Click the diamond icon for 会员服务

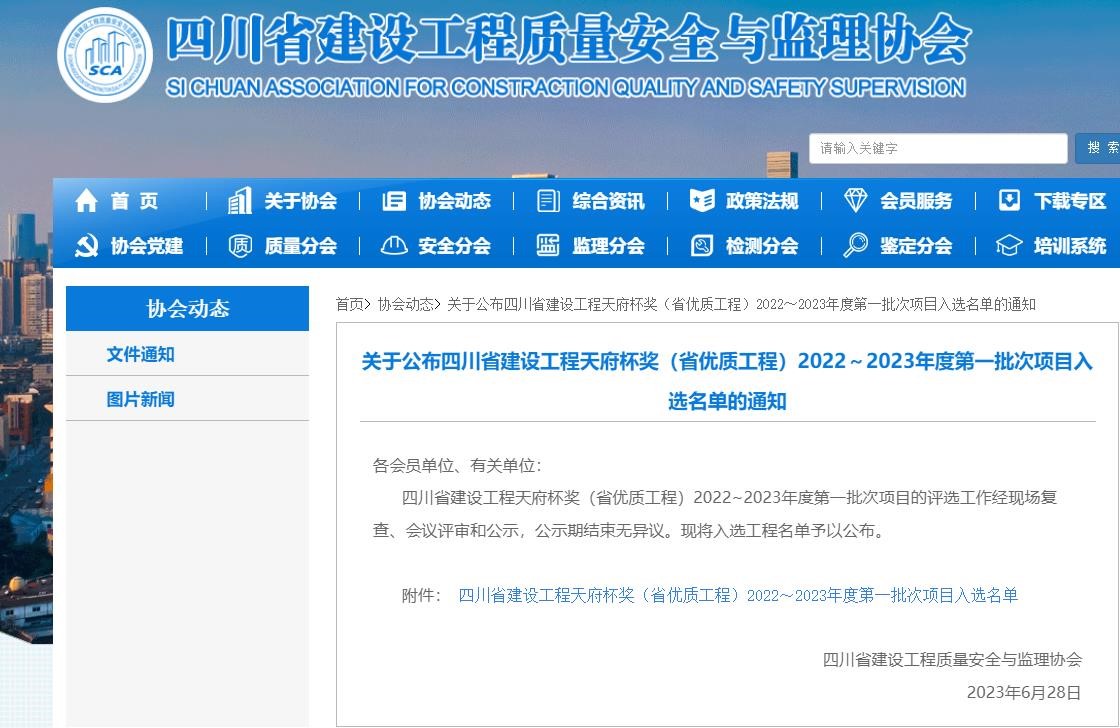tap(856, 201)
